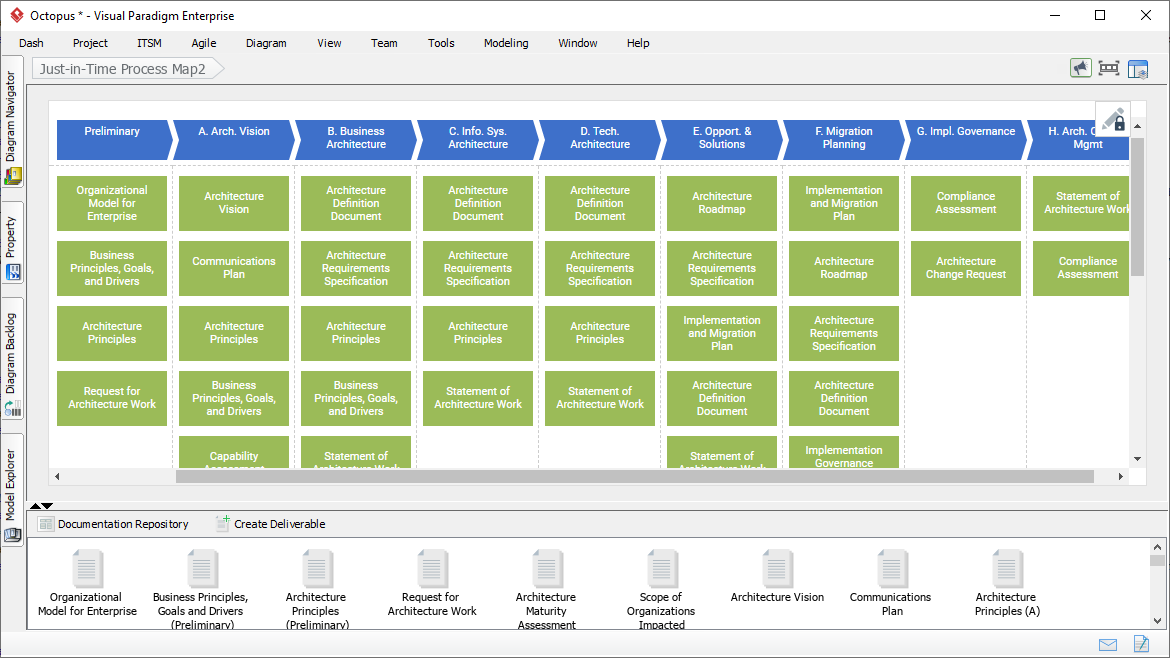Viewport: 1170px width, 658px height.
Task: Click the announcement megaphone icon in toolbar
Action: tap(1081, 68)
